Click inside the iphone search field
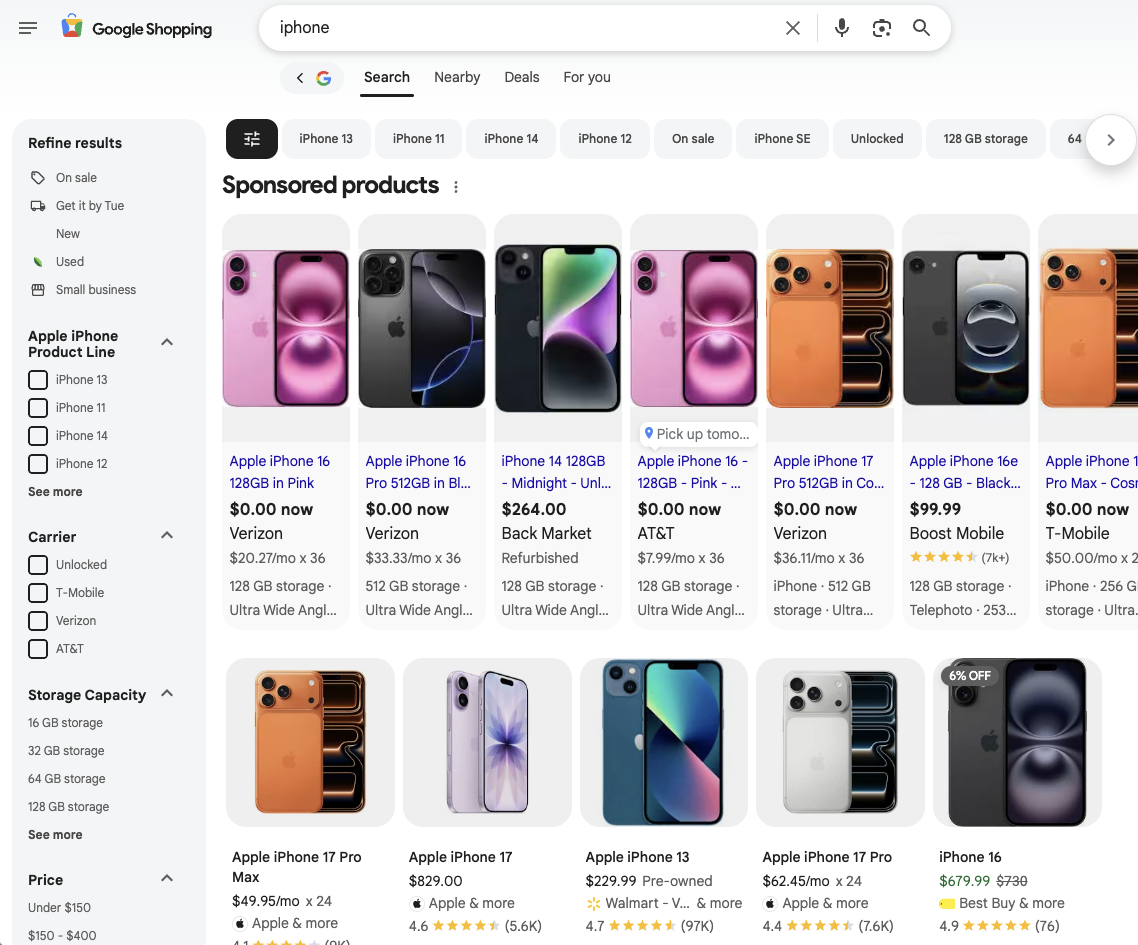Viewport: 1138px width, 945px height. pyautogui.click(x=523, y=28)
